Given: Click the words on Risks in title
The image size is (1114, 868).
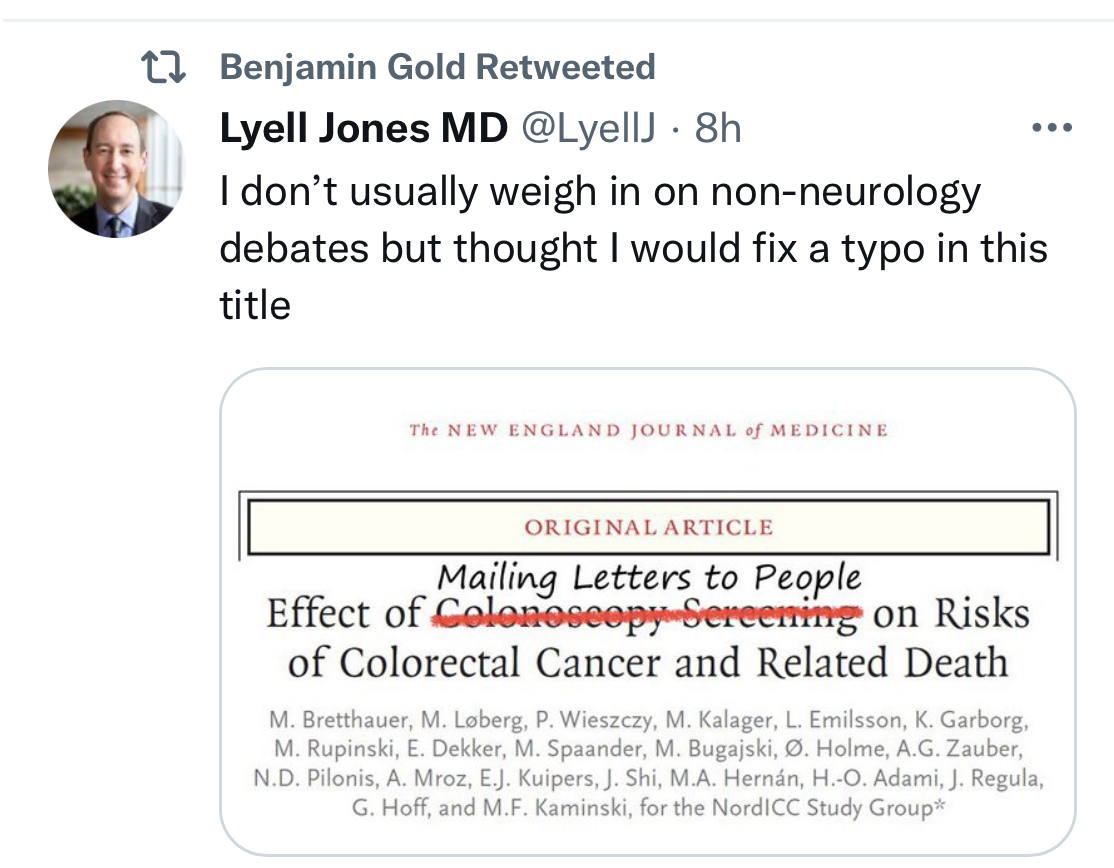Looking at the screenshot, I should tap(950, 614).
